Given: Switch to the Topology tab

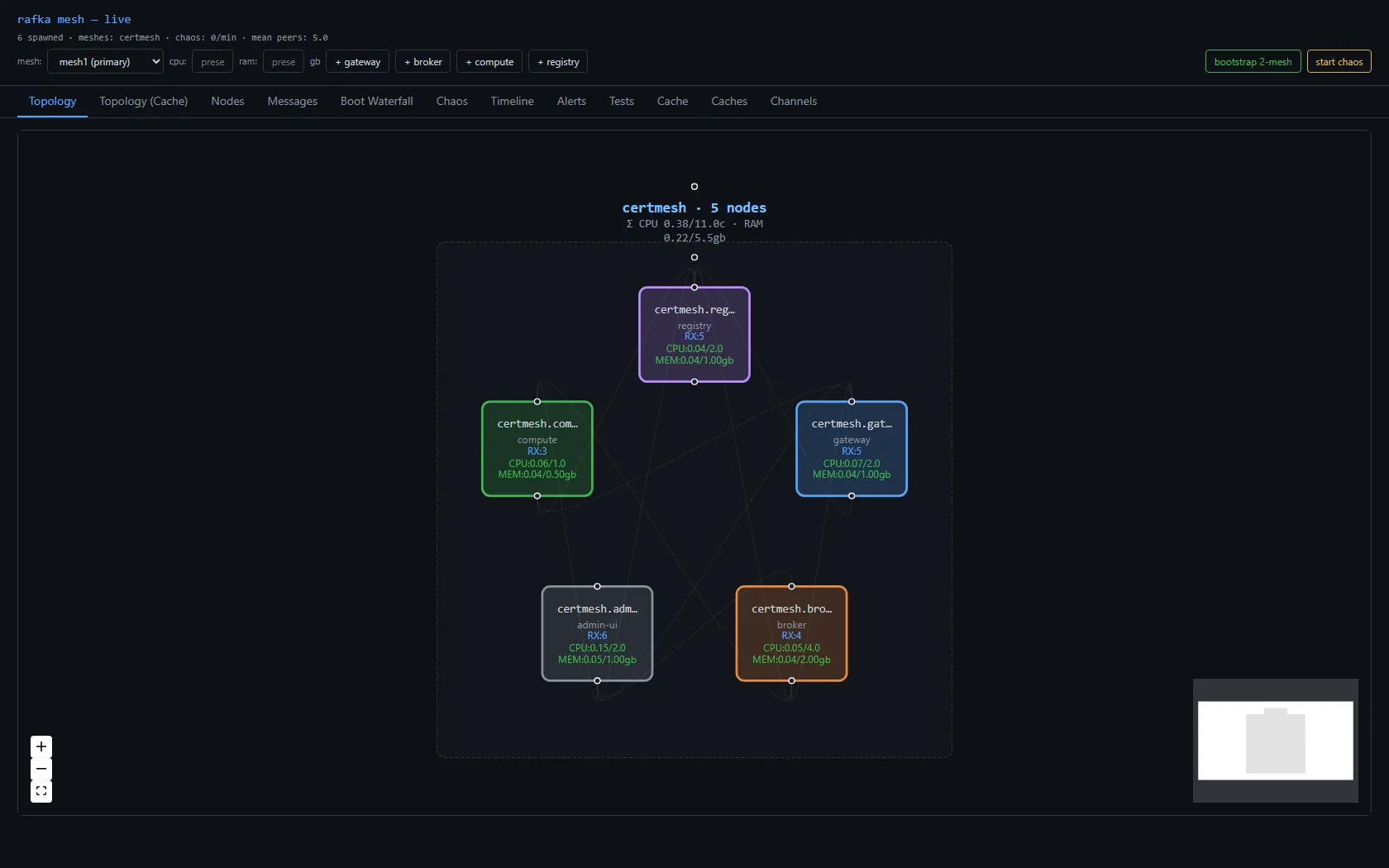Looking at the screenshot, I should click(x=52, y=101).
